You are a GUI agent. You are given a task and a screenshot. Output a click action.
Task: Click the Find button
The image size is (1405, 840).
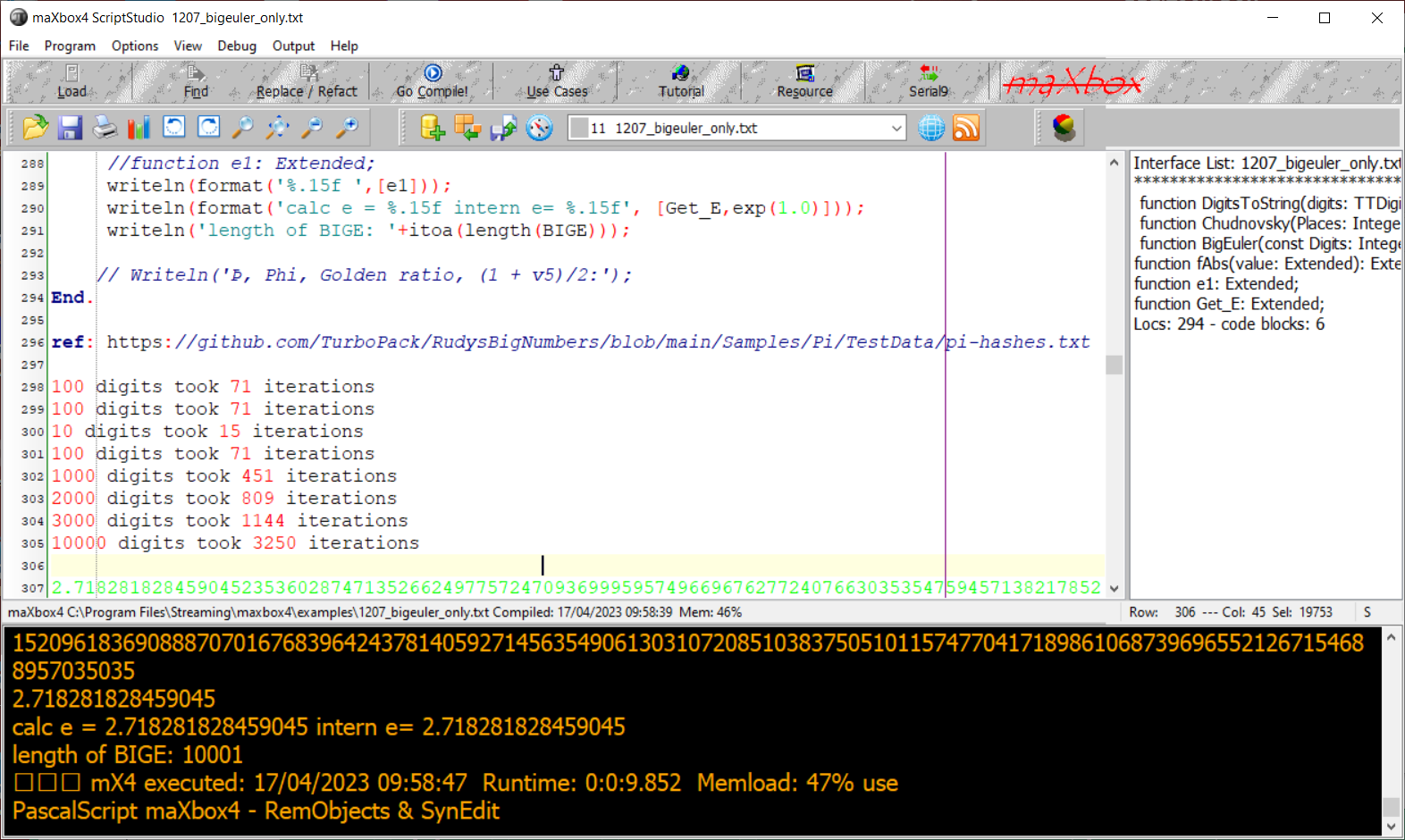click(196, 81)
